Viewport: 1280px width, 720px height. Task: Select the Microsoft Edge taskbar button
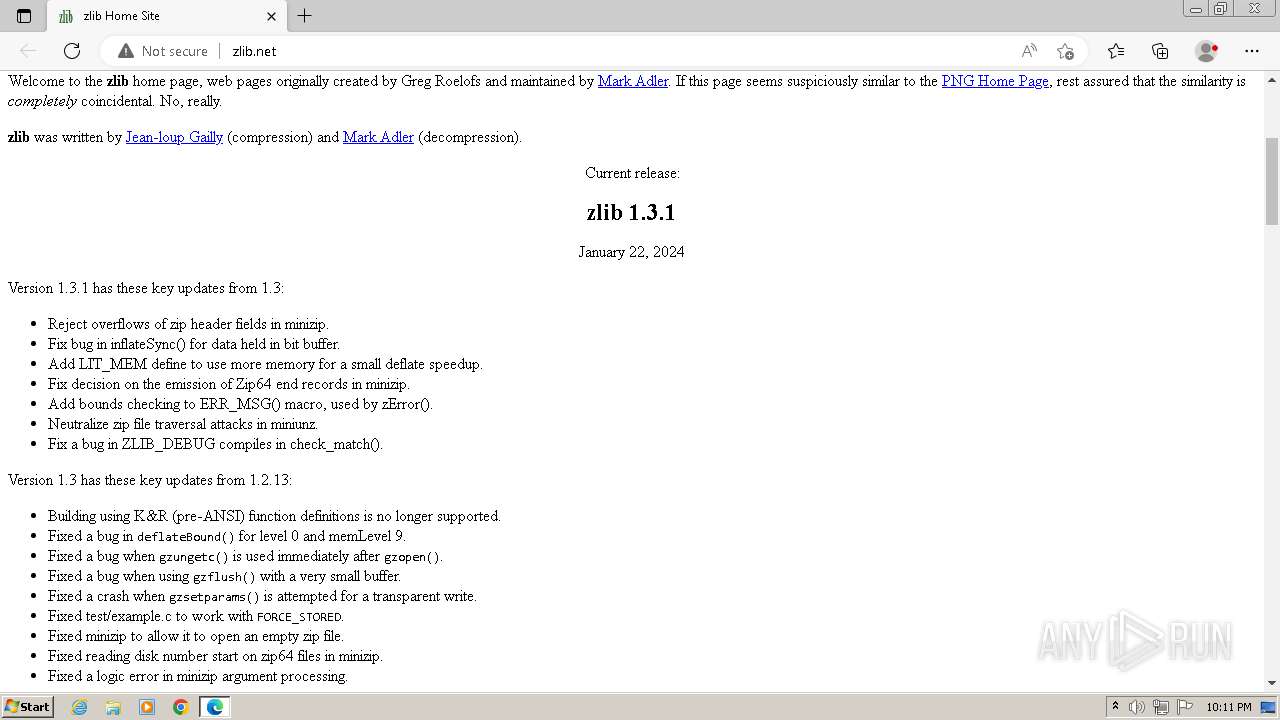(215, 707)
